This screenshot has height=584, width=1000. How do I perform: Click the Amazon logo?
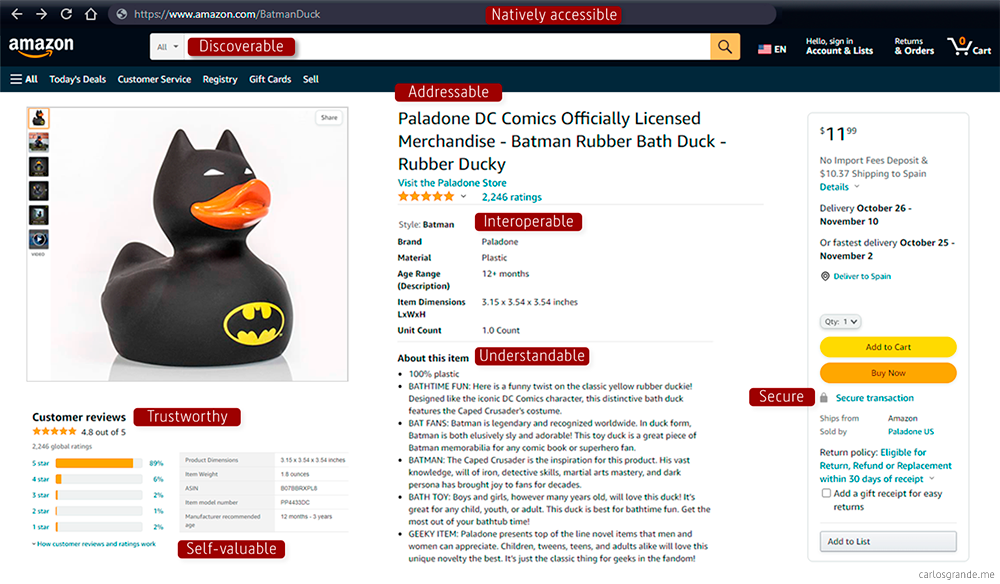pos(41,46)
